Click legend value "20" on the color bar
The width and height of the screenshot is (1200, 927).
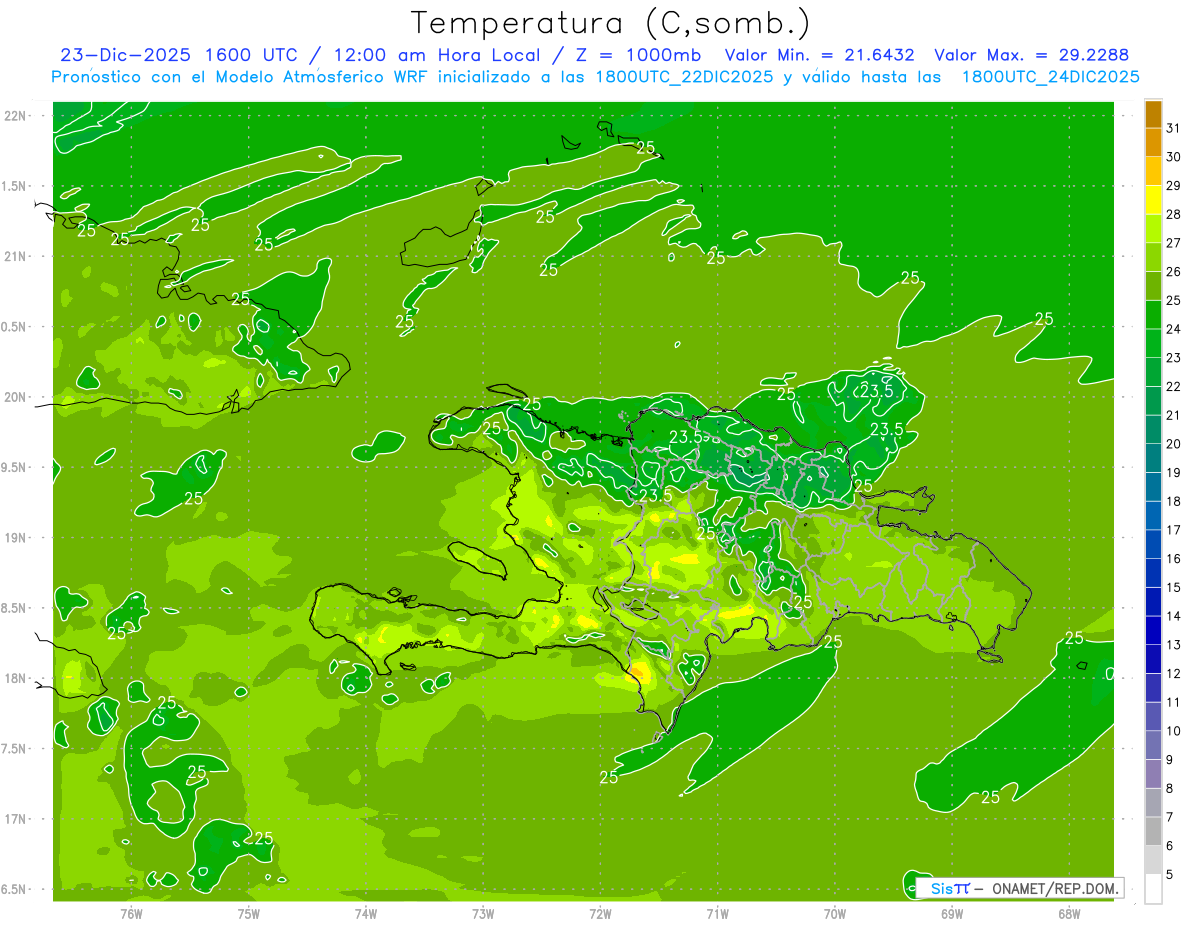point(1174,444)
